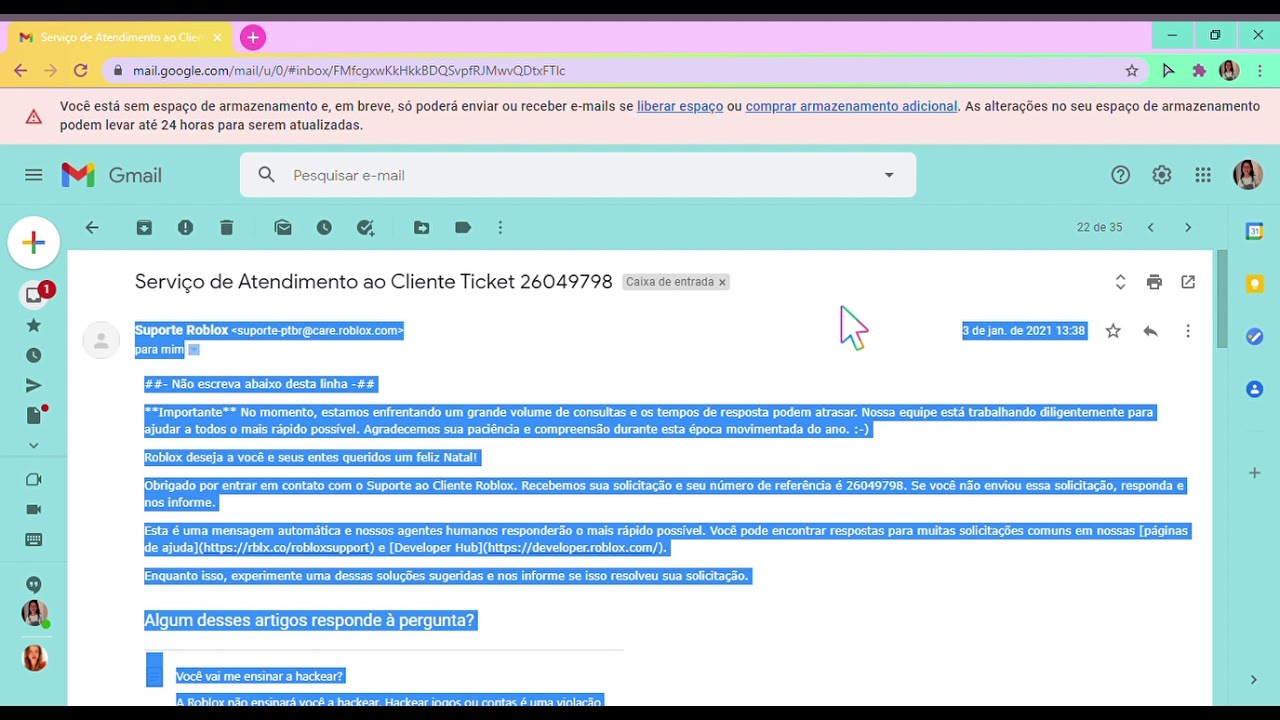Screen dimensions: 1280x720
Task: Open the Gmail main menu hamburger
Action: (33, 175)
